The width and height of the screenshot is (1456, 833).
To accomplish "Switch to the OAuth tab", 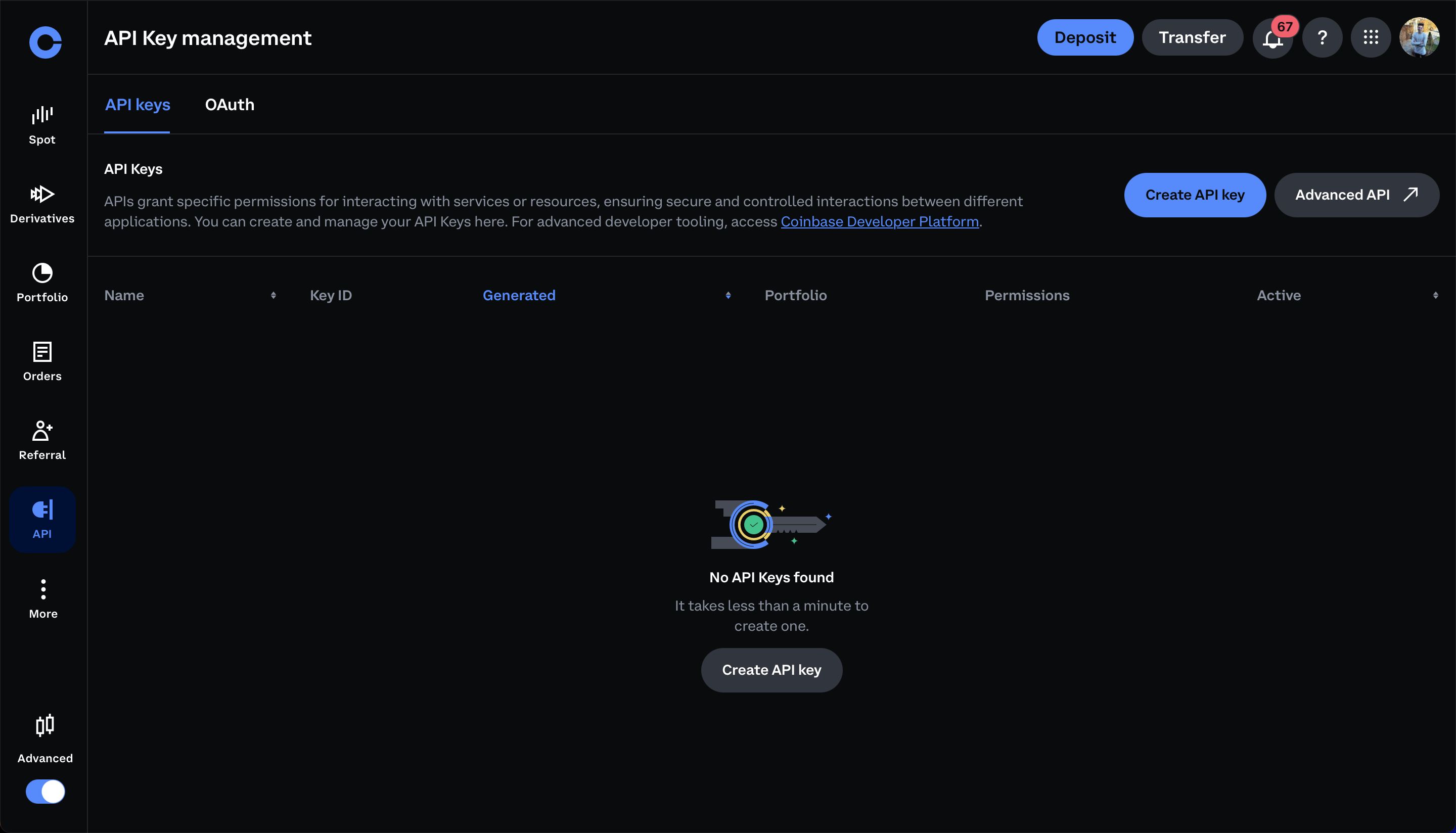I will point(230,105).
